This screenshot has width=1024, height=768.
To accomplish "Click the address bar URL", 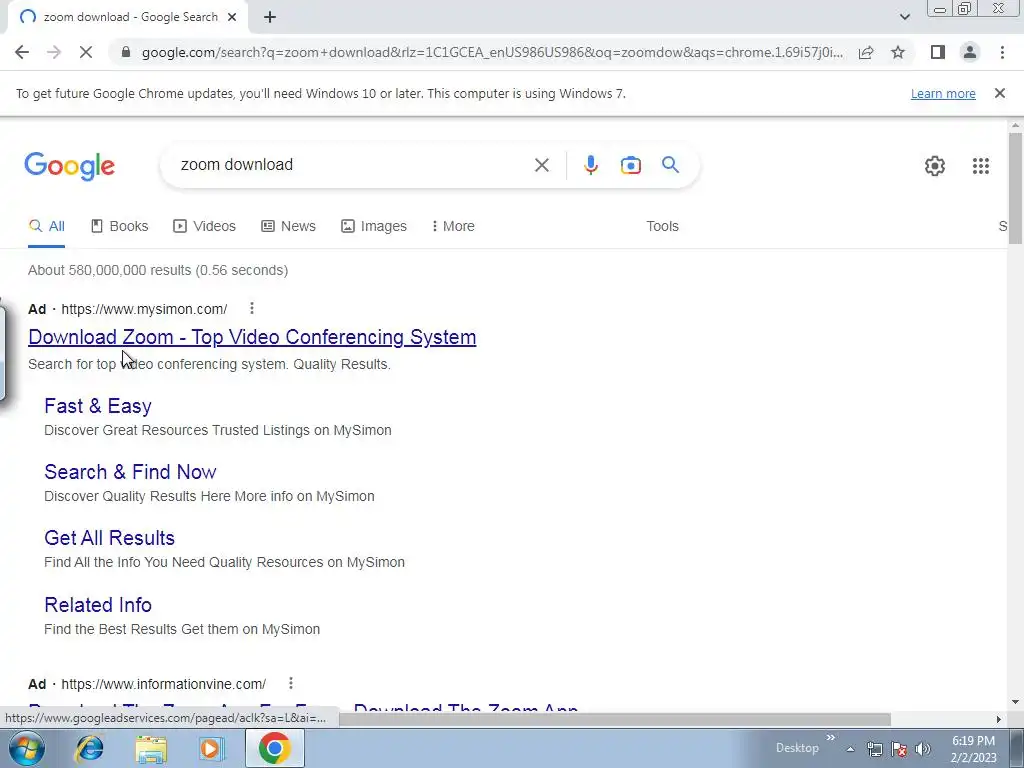I will 492,52.
